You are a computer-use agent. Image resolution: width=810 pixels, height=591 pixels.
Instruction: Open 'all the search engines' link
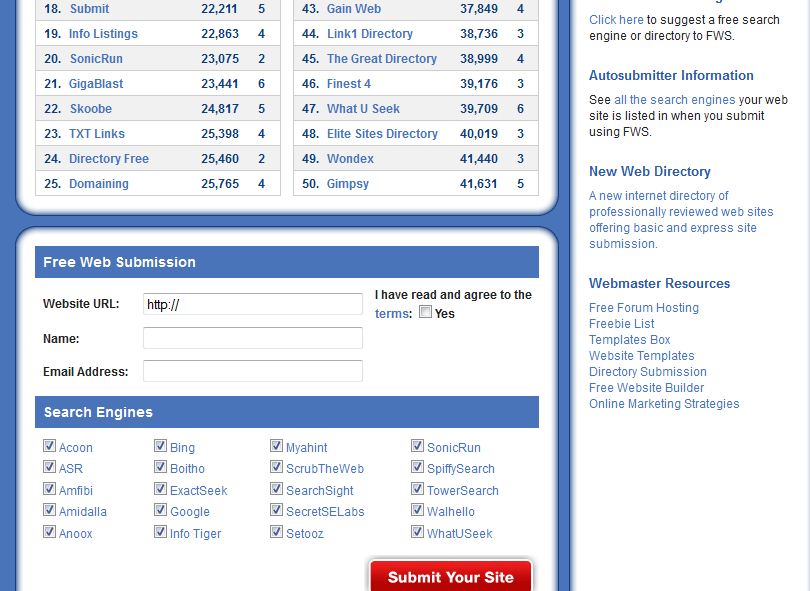(675, 100)
